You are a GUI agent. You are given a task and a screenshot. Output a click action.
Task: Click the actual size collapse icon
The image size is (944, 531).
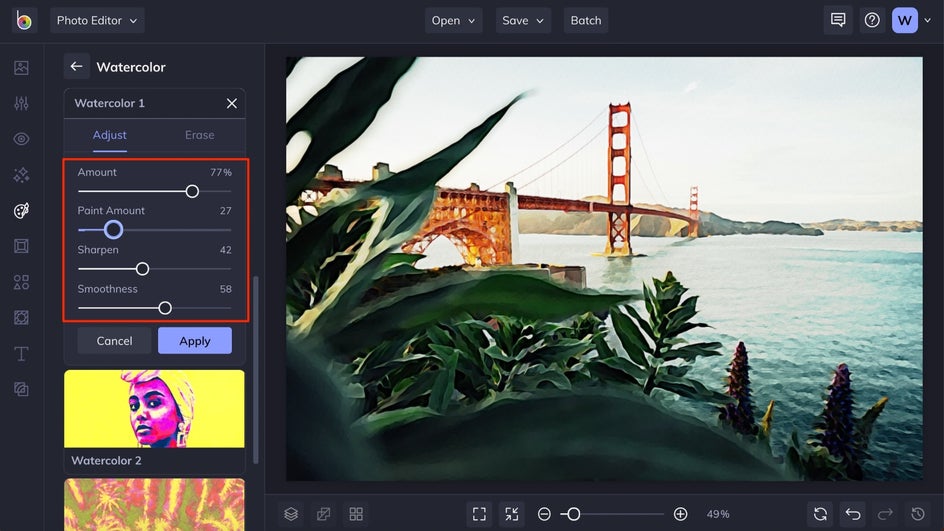[x=512, y=514]
